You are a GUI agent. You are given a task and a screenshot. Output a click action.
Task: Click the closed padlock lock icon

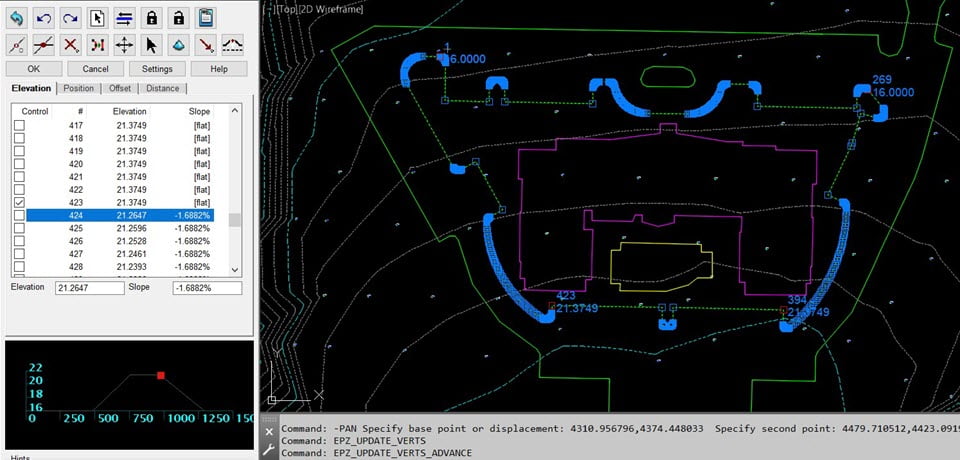click(151, 18)
